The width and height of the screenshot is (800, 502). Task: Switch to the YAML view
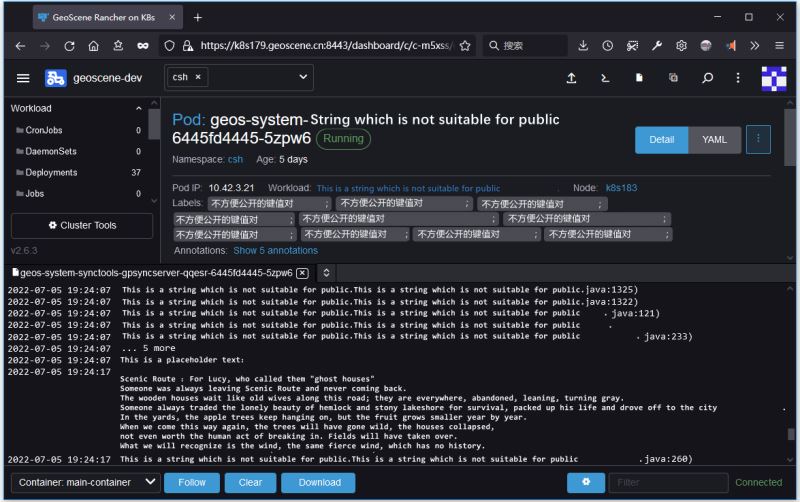click(714, 140)
